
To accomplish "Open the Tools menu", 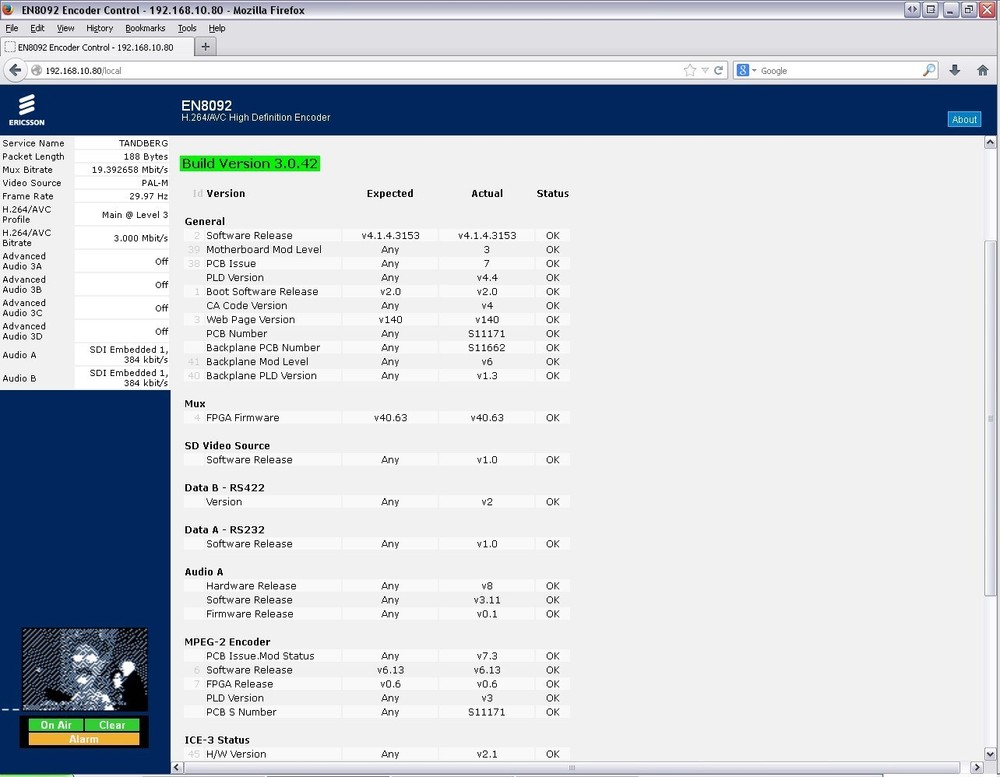I will 187,28.
